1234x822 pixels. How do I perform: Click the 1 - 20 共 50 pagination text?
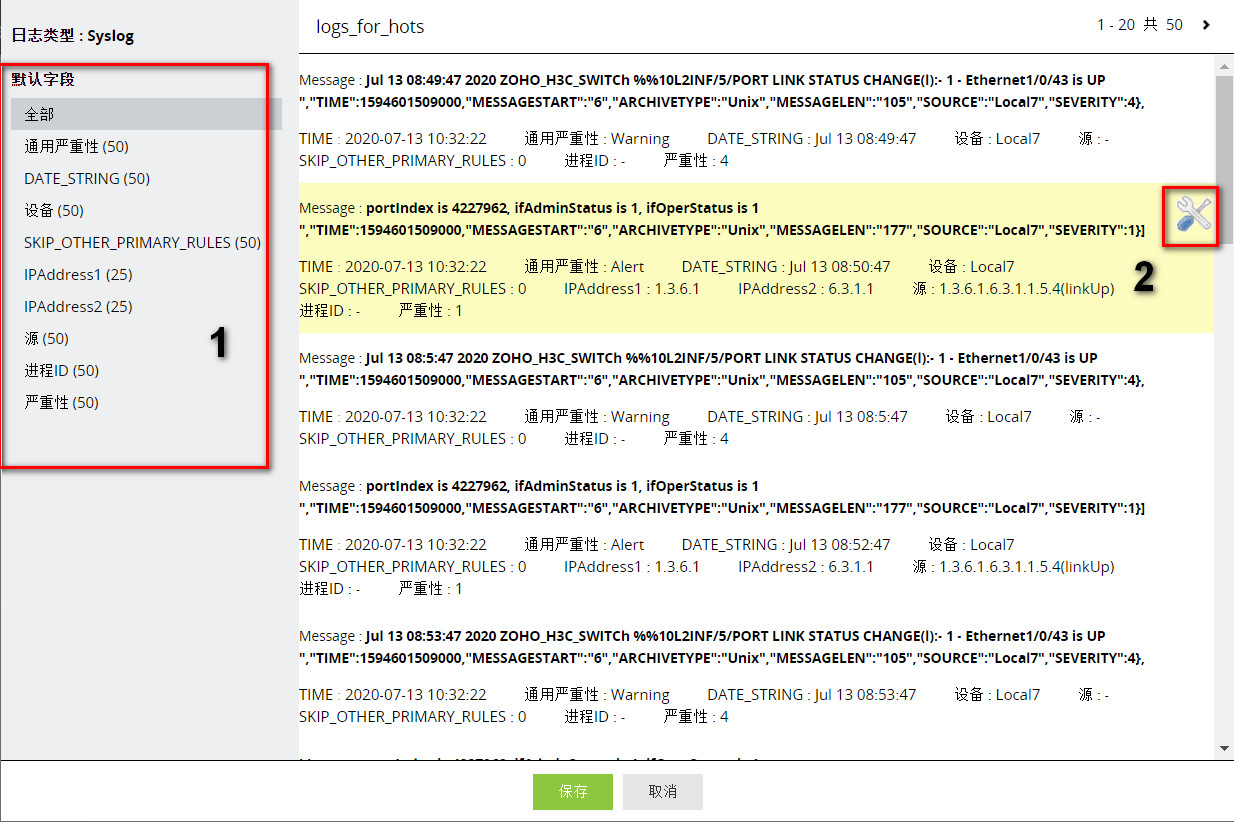coord(1140,25)
